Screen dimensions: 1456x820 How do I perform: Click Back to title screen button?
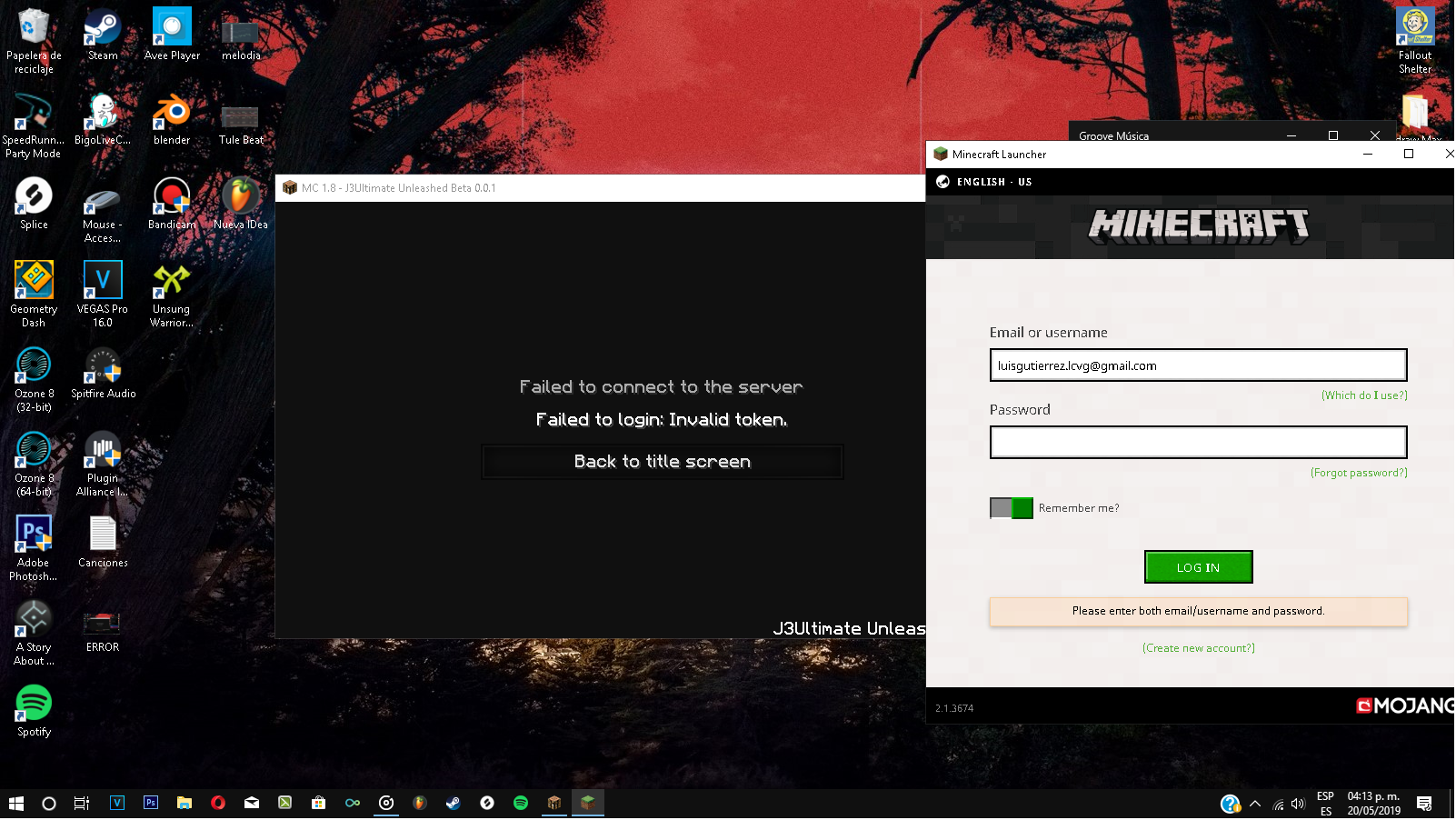point(663,462)
